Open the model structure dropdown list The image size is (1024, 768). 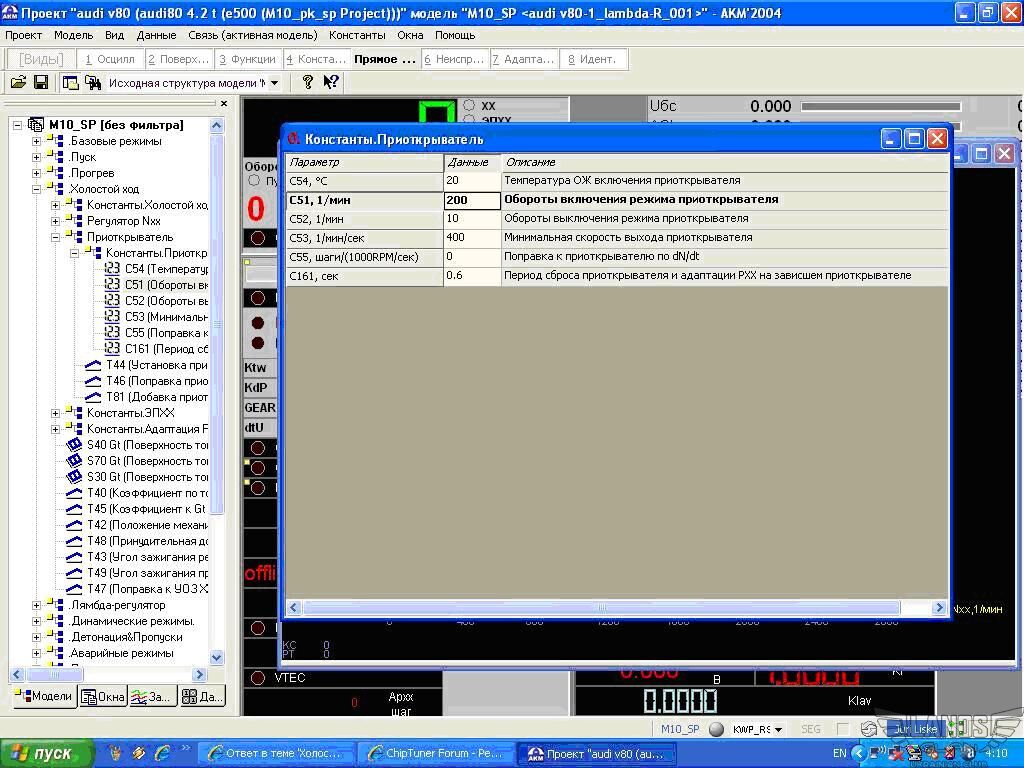point(275,83)
